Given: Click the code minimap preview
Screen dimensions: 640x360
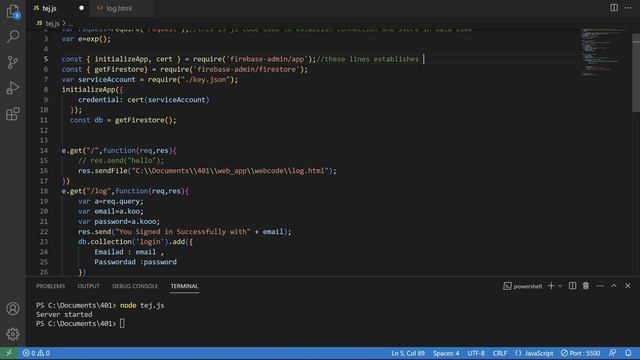Looking at the screenshot, I should click(x=604, y=52).
